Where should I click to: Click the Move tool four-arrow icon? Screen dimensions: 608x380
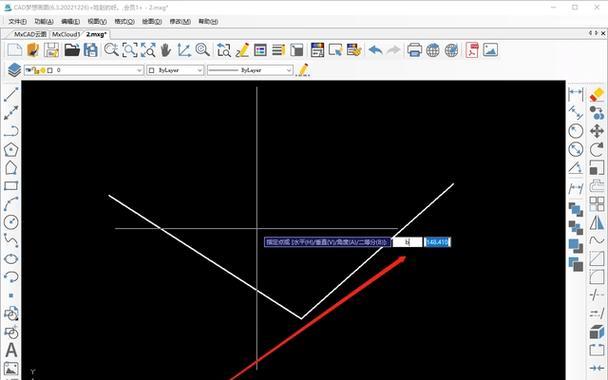(x=597, y=131)
